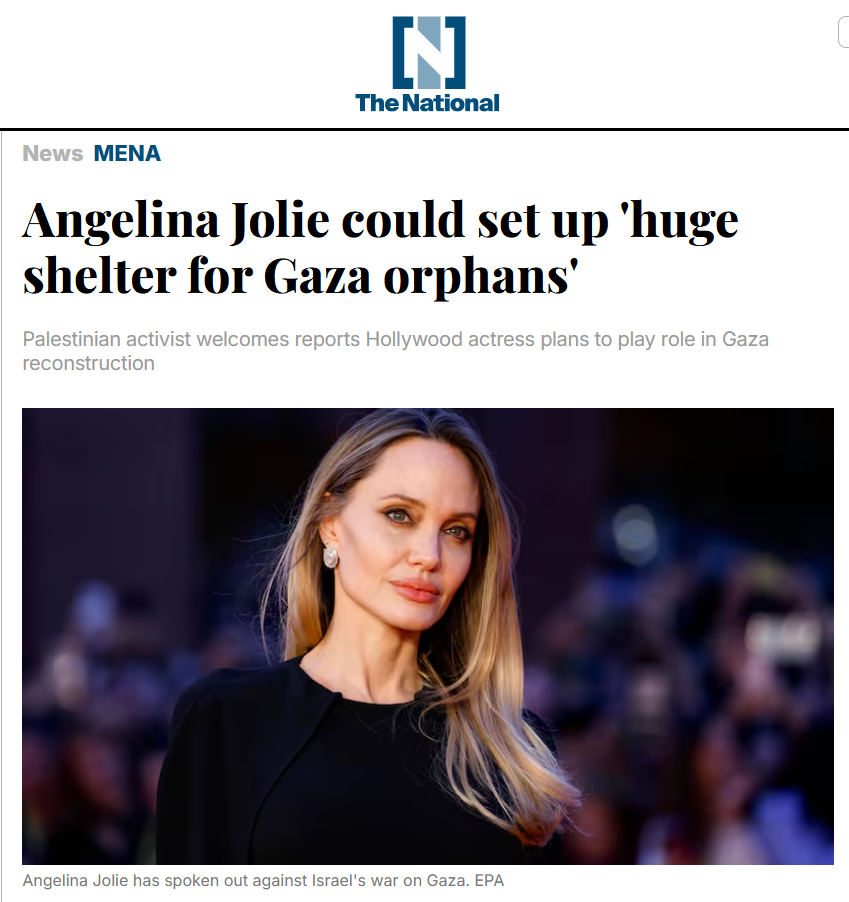The width and height of the screenshot is (849, 902).
Task: Click the partially visible button at top right
Action: 843,32
